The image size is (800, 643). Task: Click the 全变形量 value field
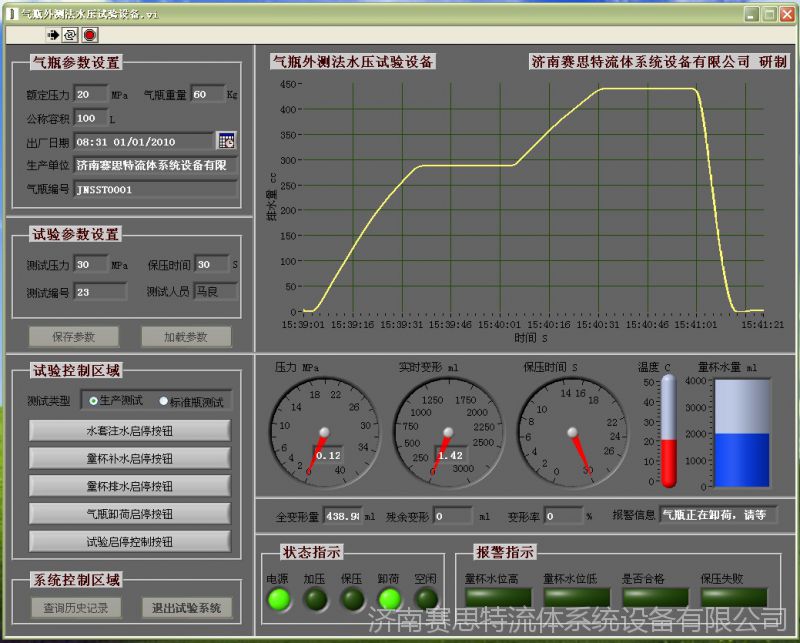pos(343,516)
